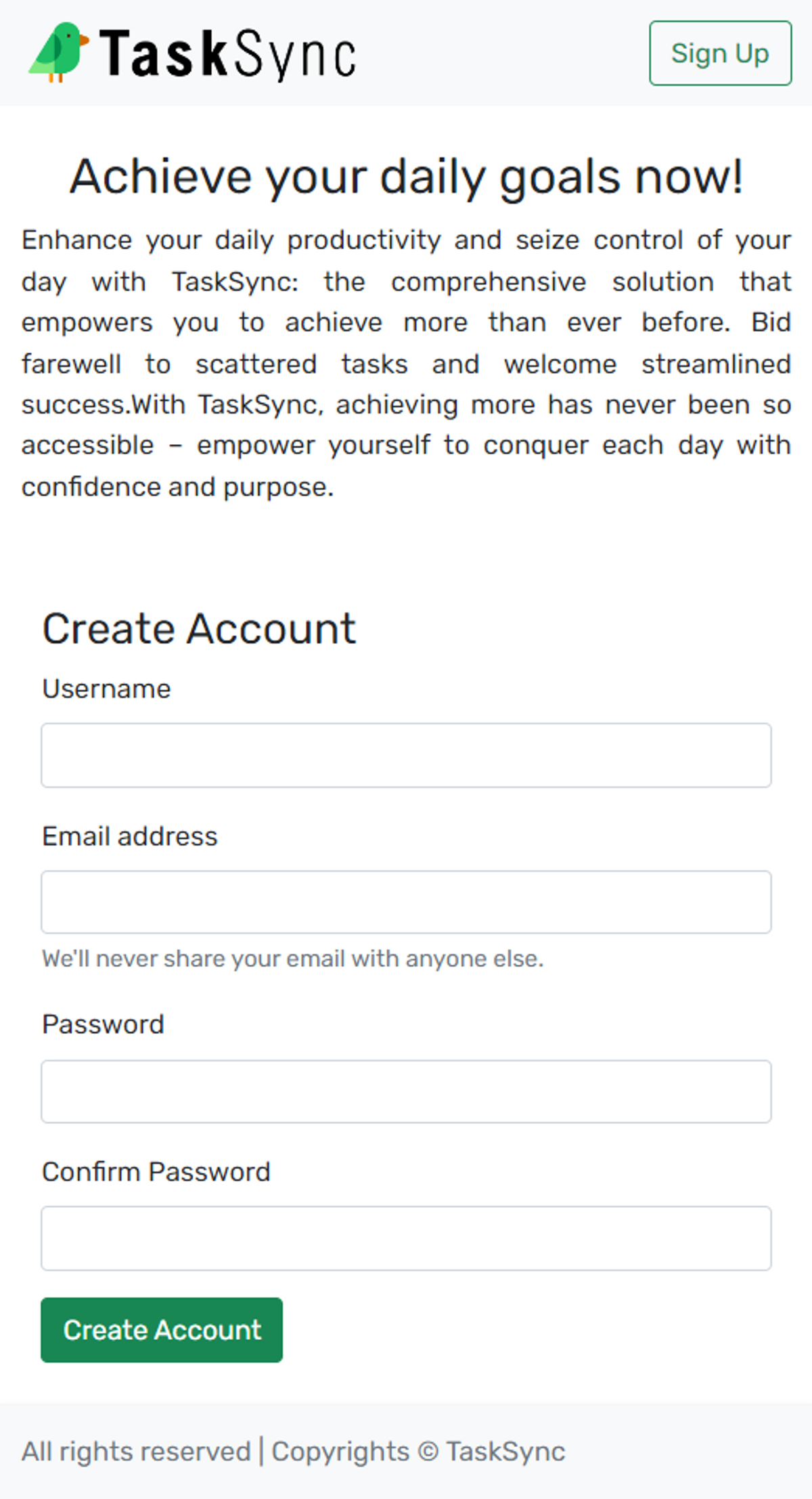Click the 'Achieve your daily goals now!' heading
This screenshot has height=1499, width=812.
[406, 177]
